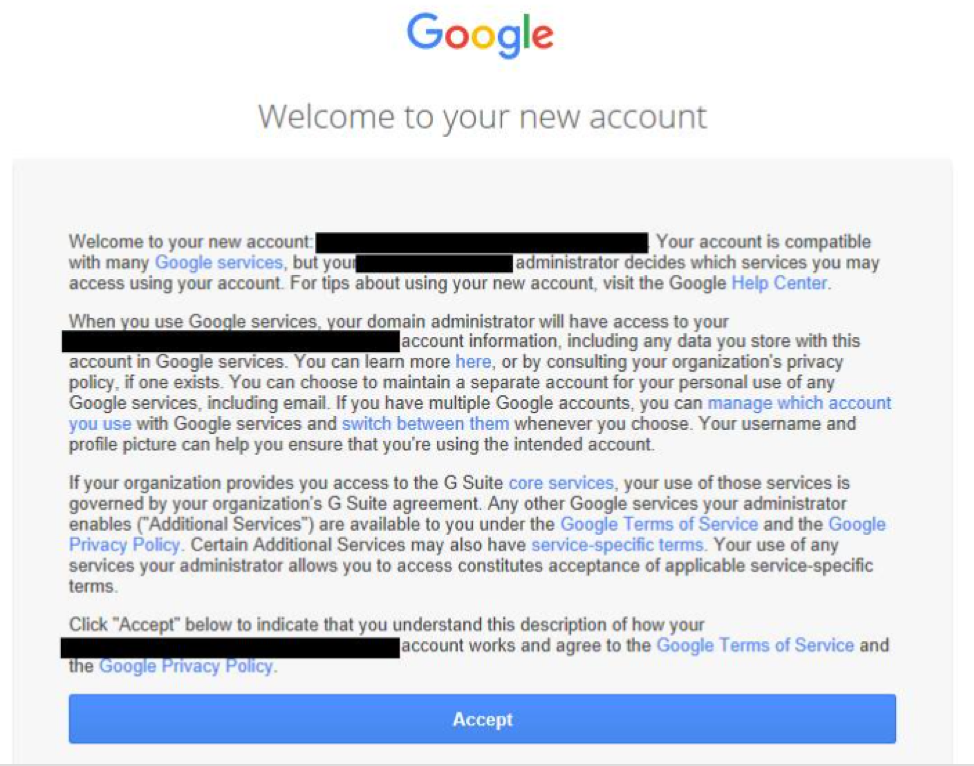Click redacted bar before "account works and agree"
Viewport: 974px width, 766px height.
[230, 648]
